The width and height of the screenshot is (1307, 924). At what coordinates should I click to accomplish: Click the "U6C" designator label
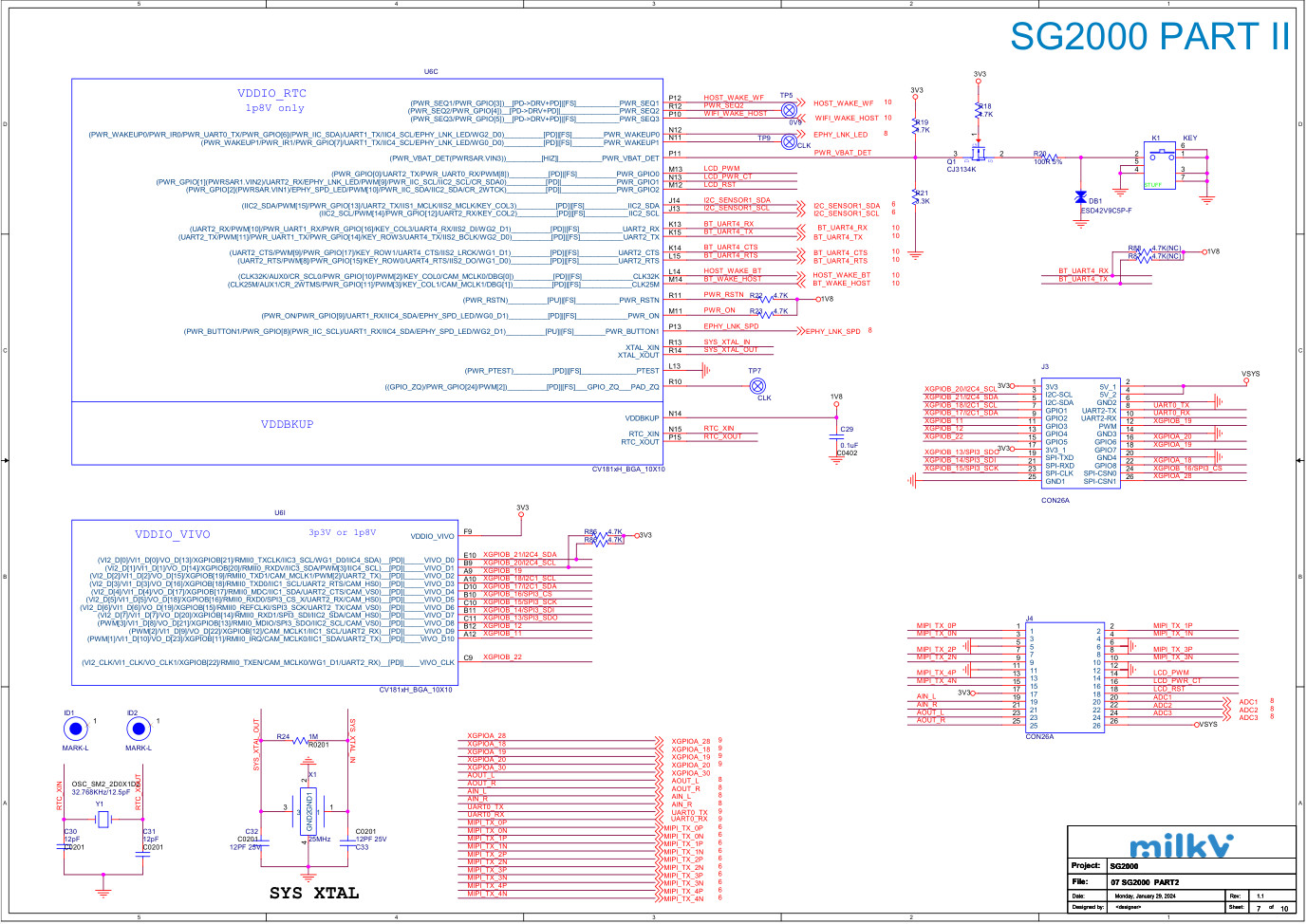[x=431, y=71]
